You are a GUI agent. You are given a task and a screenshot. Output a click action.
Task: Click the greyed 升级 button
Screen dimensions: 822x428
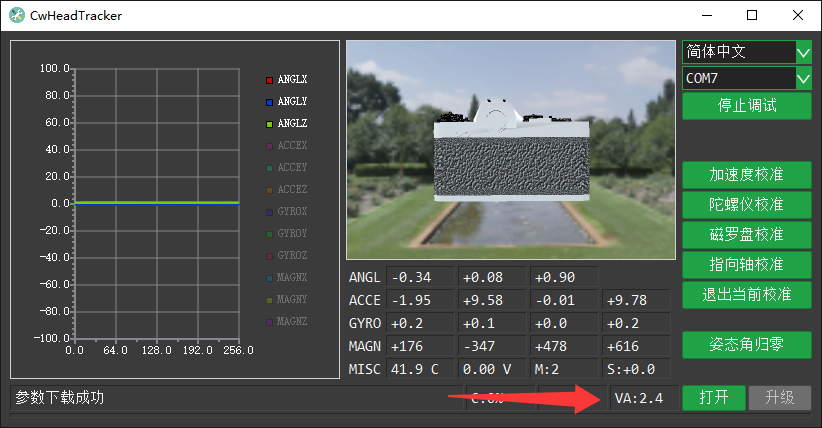[x=780, y=398]
